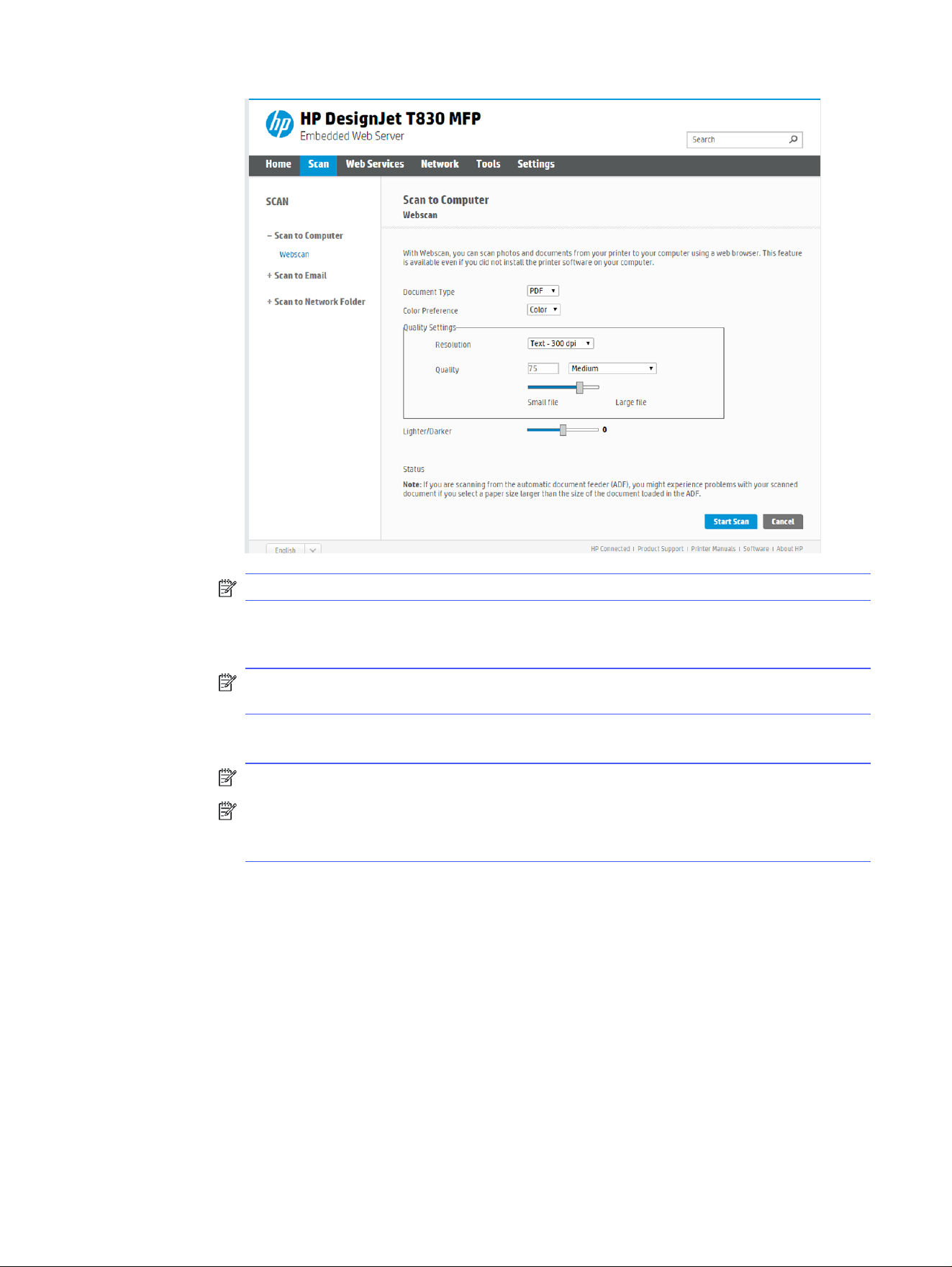952x1267 pixels.
Task: Click the SCAN sidebar heading
Action: (277, 202)
